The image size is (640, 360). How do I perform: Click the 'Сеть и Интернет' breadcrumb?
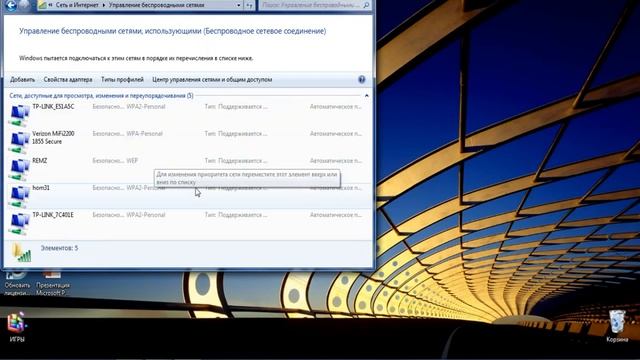tap(77, 5)
